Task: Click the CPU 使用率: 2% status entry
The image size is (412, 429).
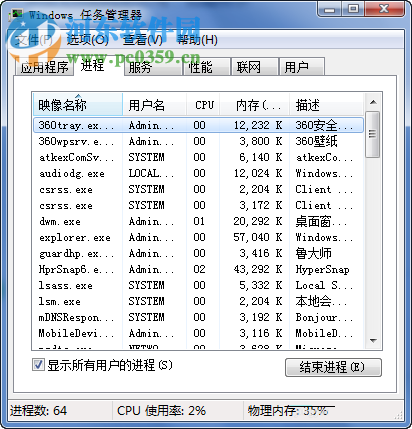Action: coord(161,411)
